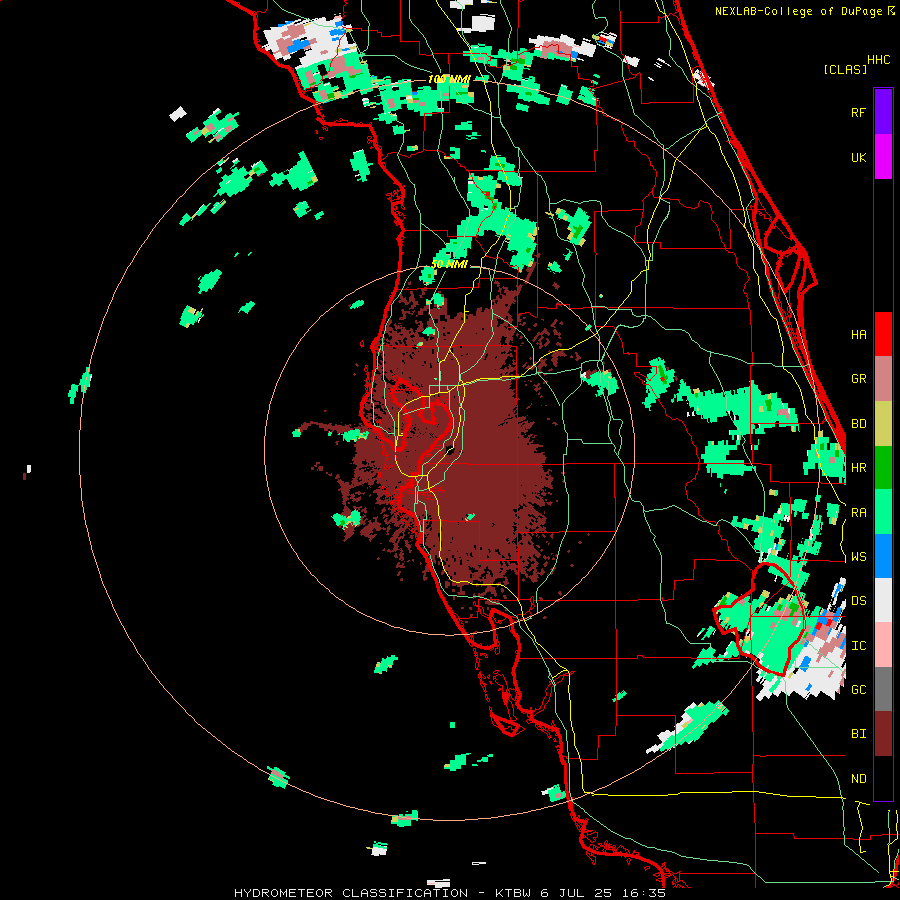This screenshot has height=900, width=900.
Task: Click the 'IC' legend label
Action: pos(858,646)
